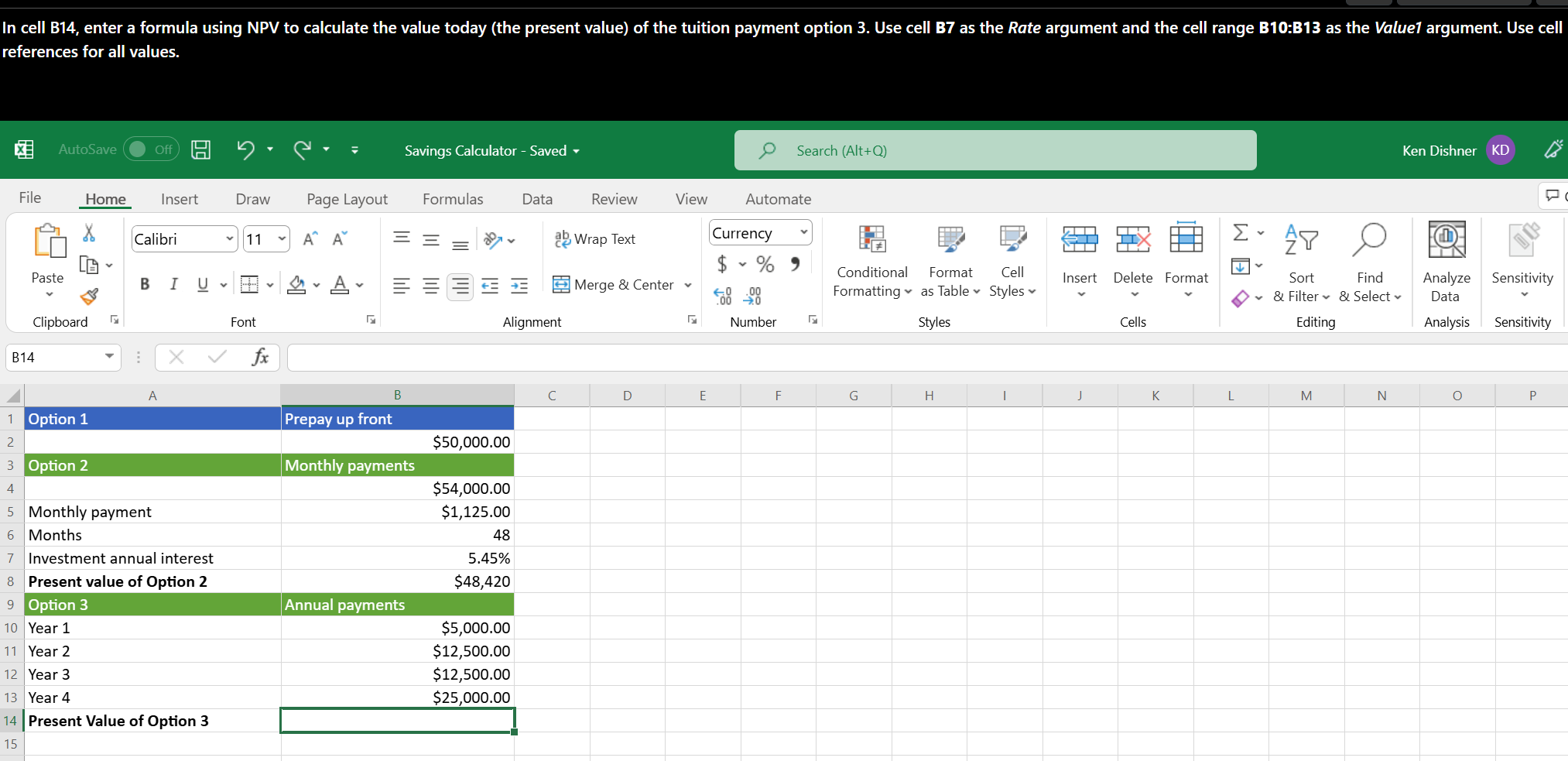1568x761 pixels.
Task: Apply the Fill Color bucket swatch
Action: pos(296,285)
